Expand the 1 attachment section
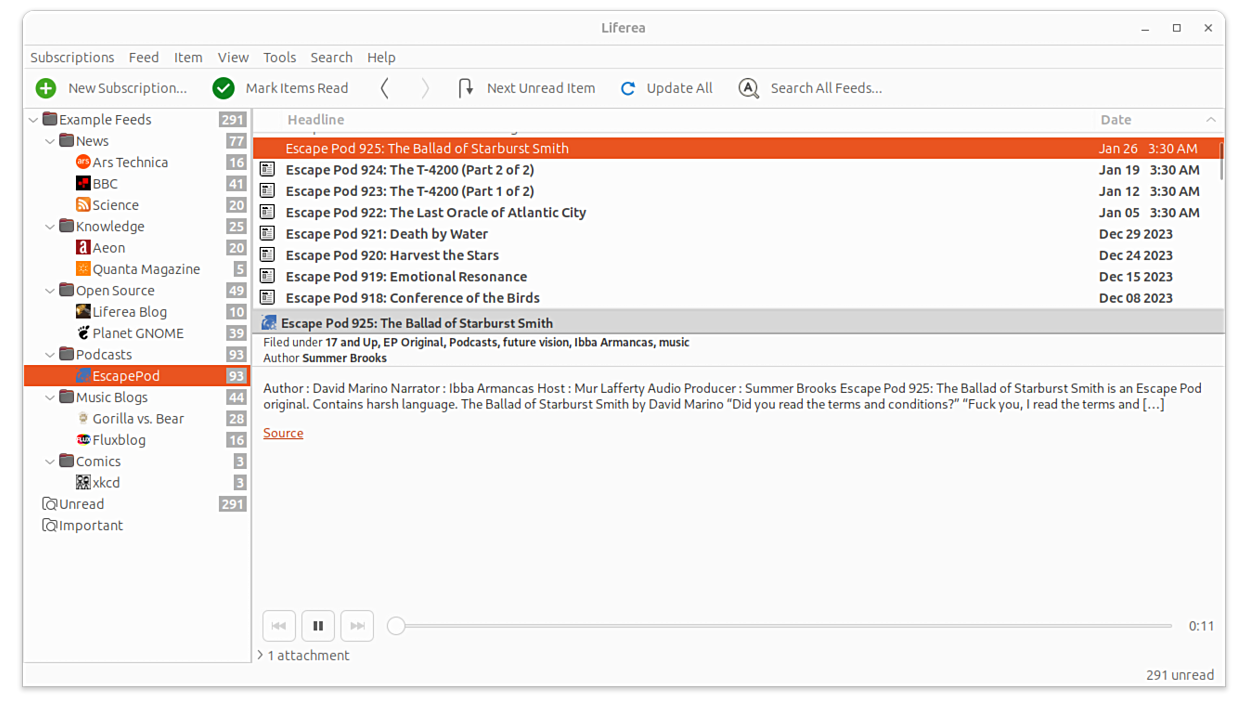Image resolution: width=1248 pixels, height=702 pixels. pyautogui.click(x=261, y=656)
